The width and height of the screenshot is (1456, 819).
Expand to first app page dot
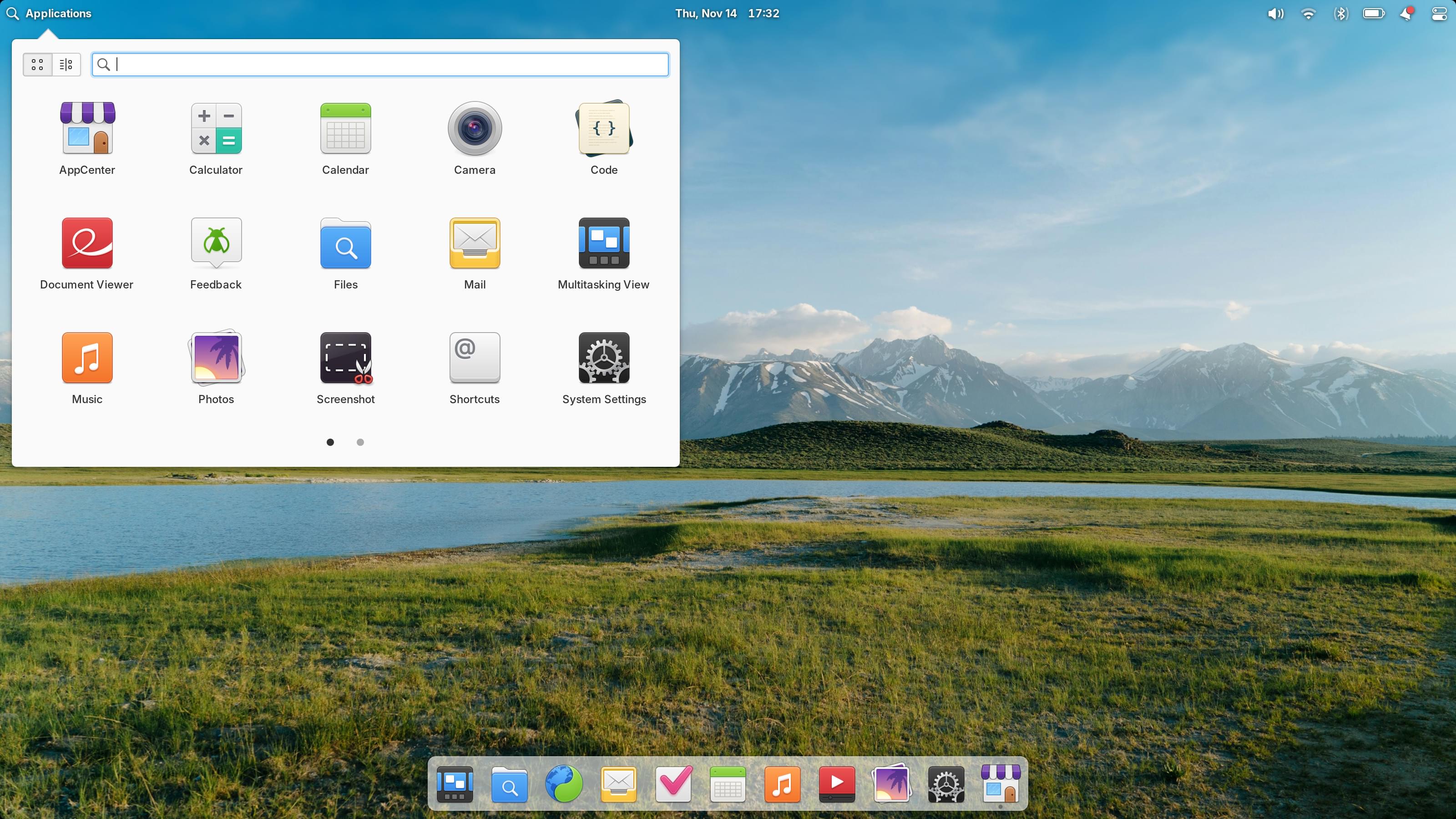330,441
